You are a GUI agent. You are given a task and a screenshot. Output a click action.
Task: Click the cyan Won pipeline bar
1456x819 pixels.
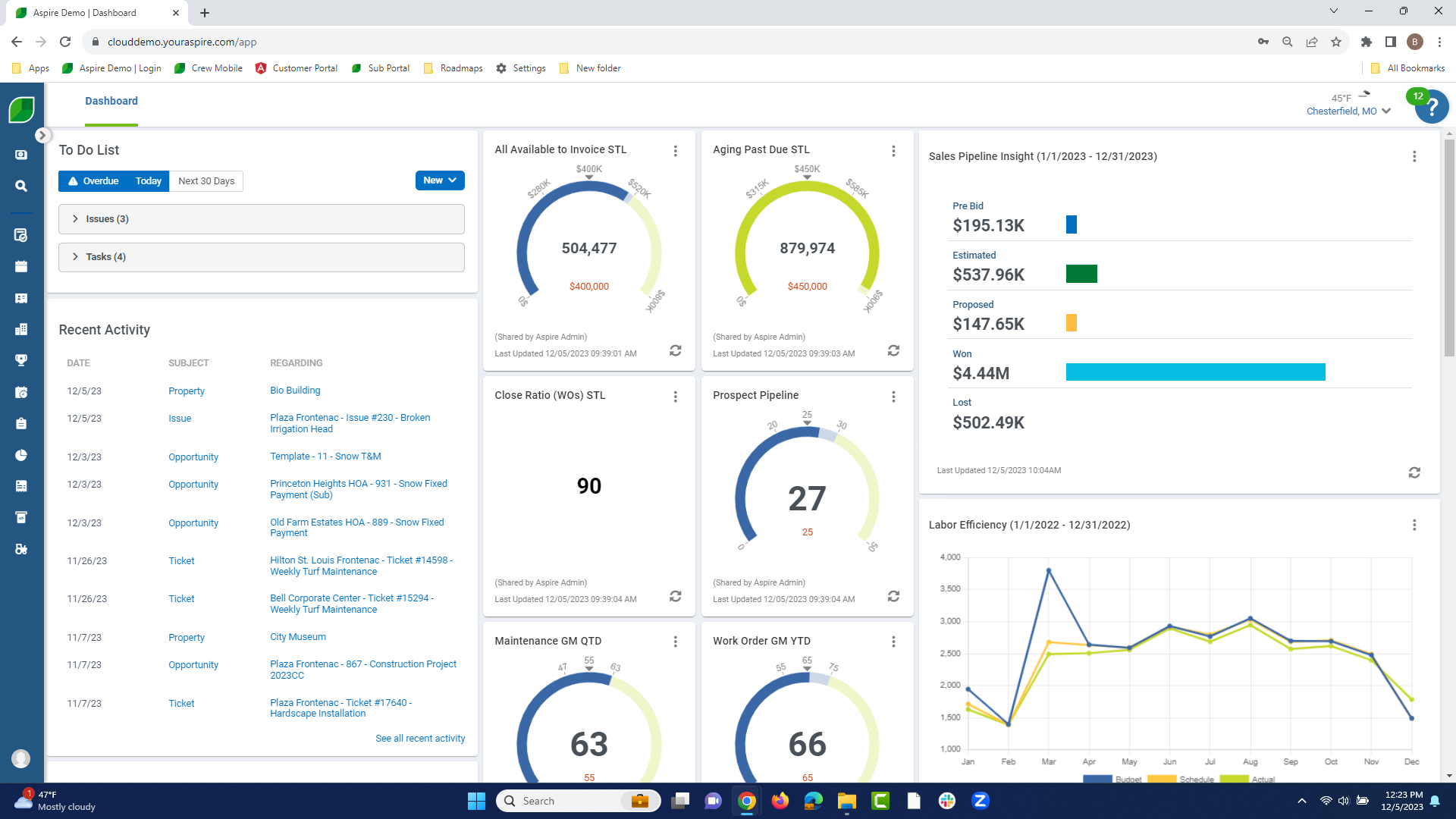click(1195, 372)
